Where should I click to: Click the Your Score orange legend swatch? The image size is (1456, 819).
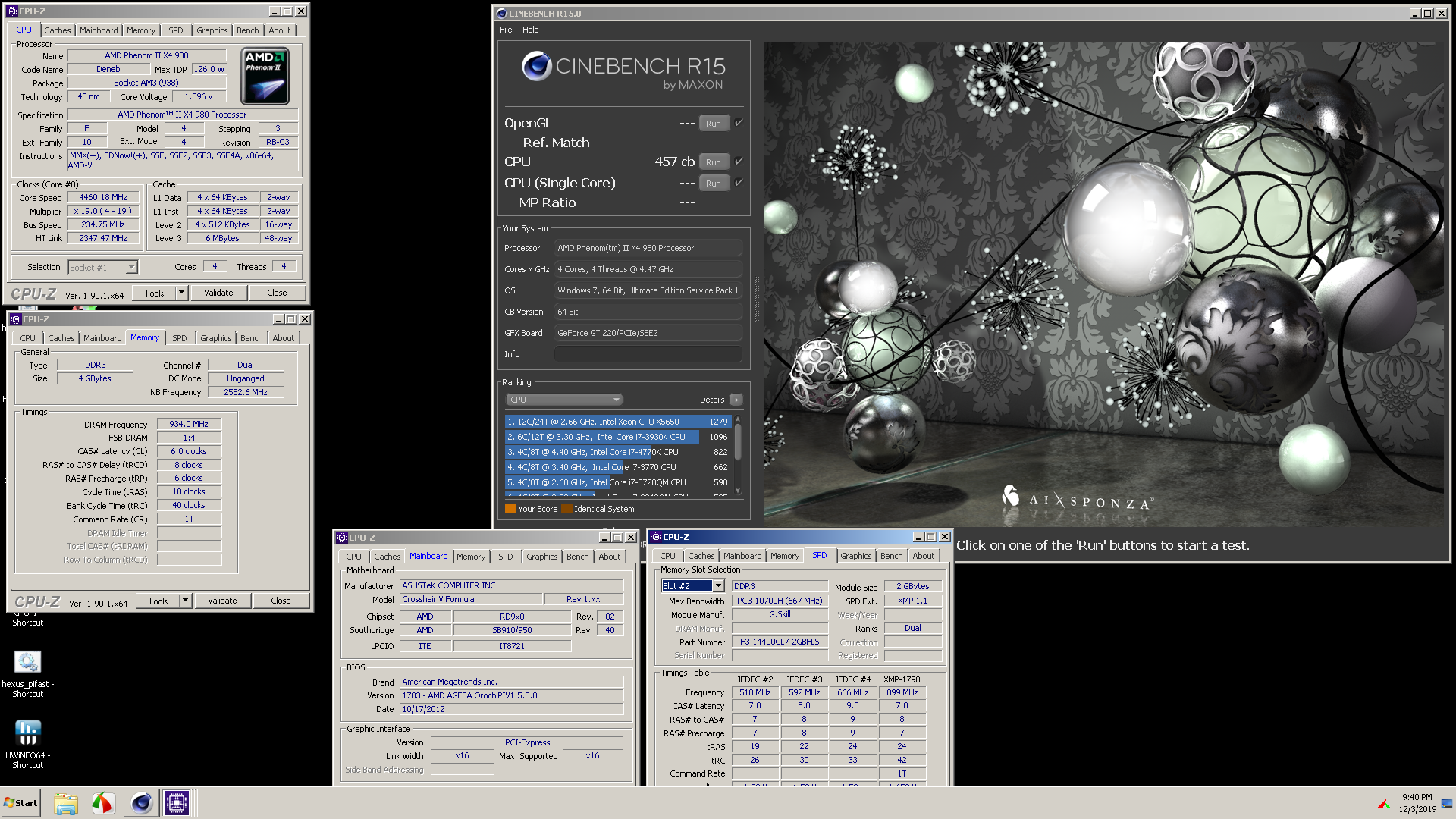pos(510,509)
